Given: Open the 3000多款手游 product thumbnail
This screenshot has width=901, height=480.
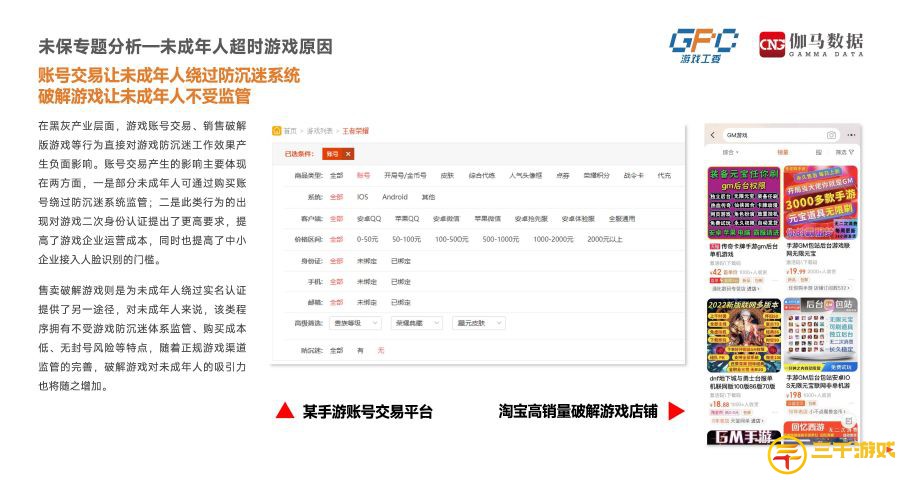Looking at the screenshot, I should 821,202.
